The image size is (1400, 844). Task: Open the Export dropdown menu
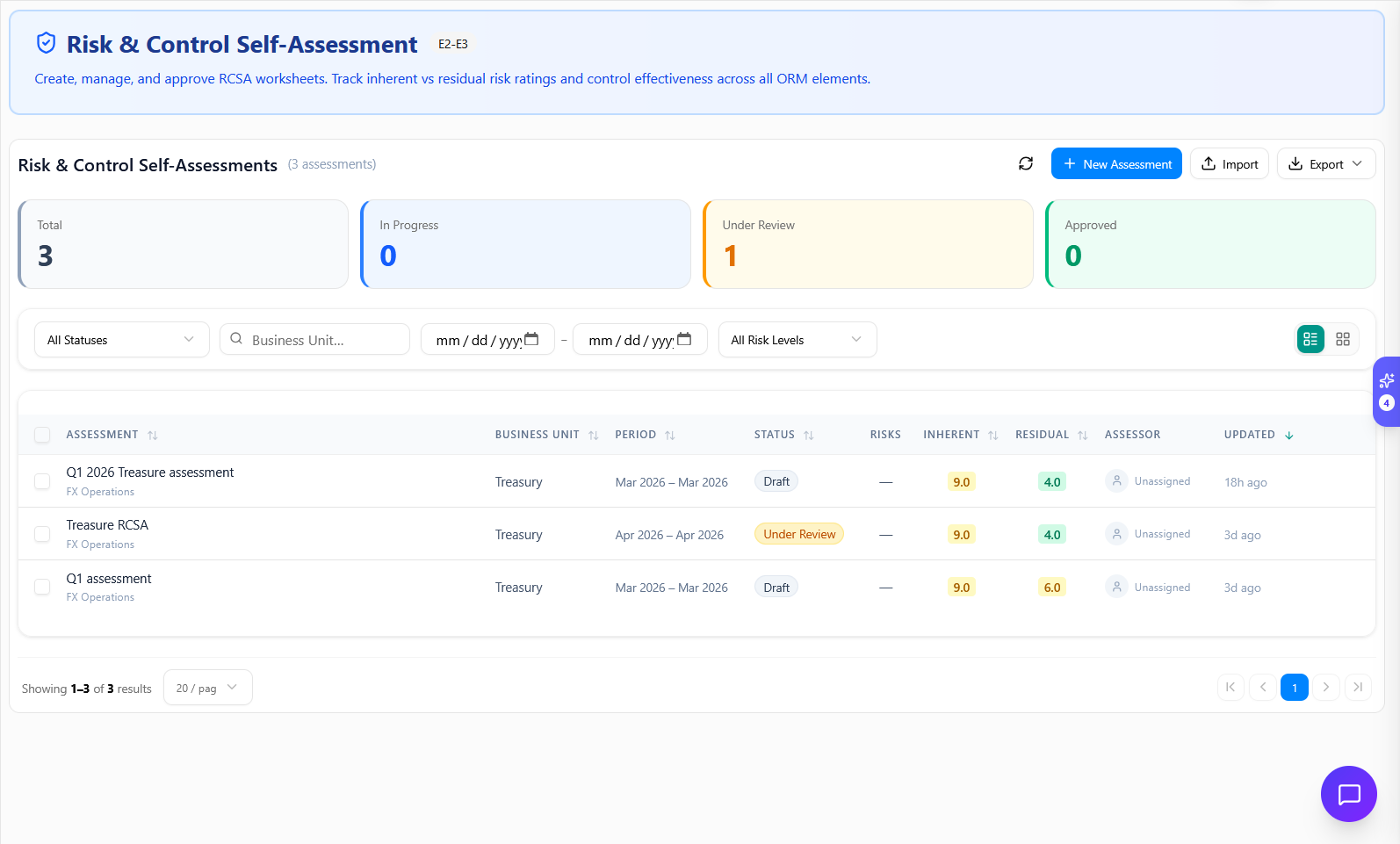(1325, 164)
